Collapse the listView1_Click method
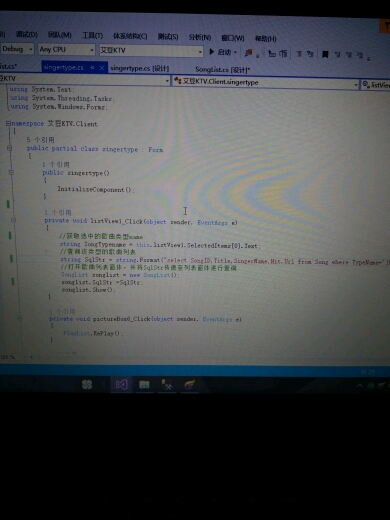The image size is (390, 520). click(14, 220)
